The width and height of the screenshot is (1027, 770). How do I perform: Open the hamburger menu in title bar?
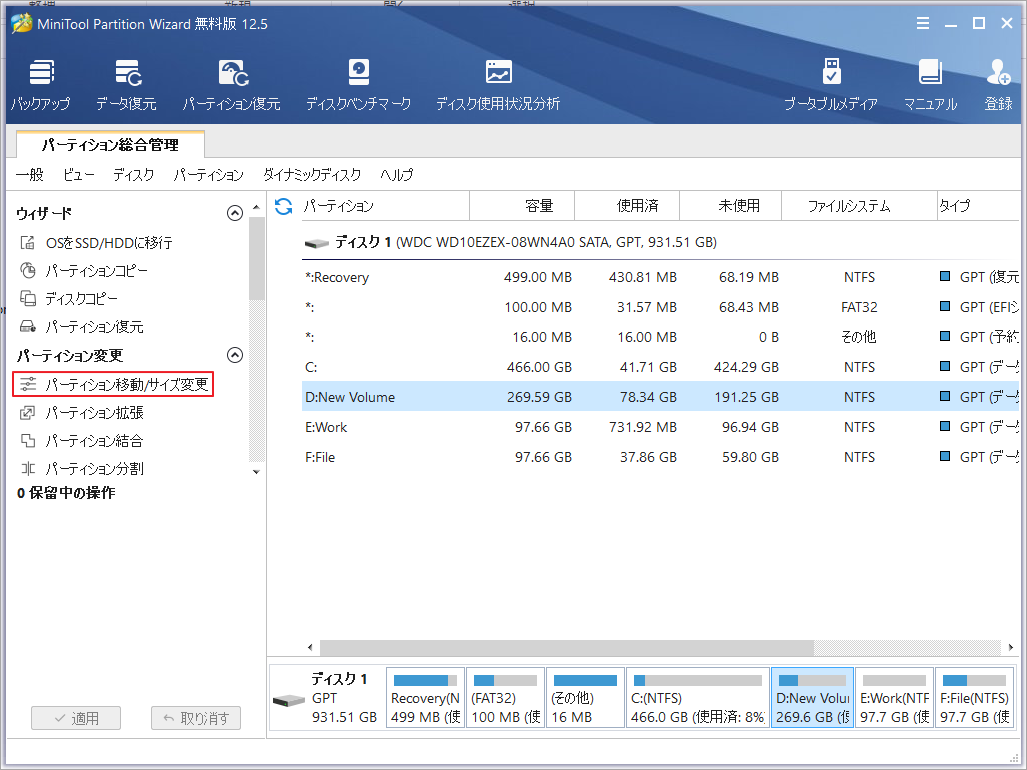pos(923,24)
